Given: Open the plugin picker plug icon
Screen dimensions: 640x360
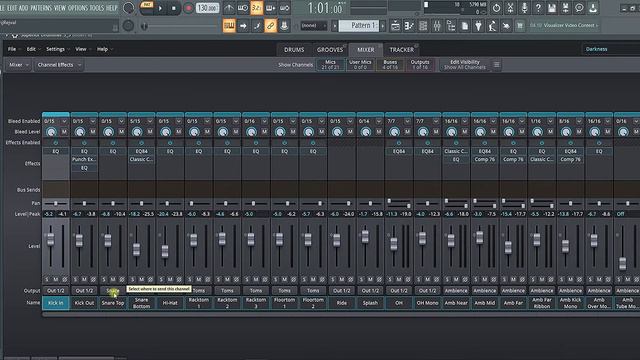Looking at the screenshot, I should [478, 26].
